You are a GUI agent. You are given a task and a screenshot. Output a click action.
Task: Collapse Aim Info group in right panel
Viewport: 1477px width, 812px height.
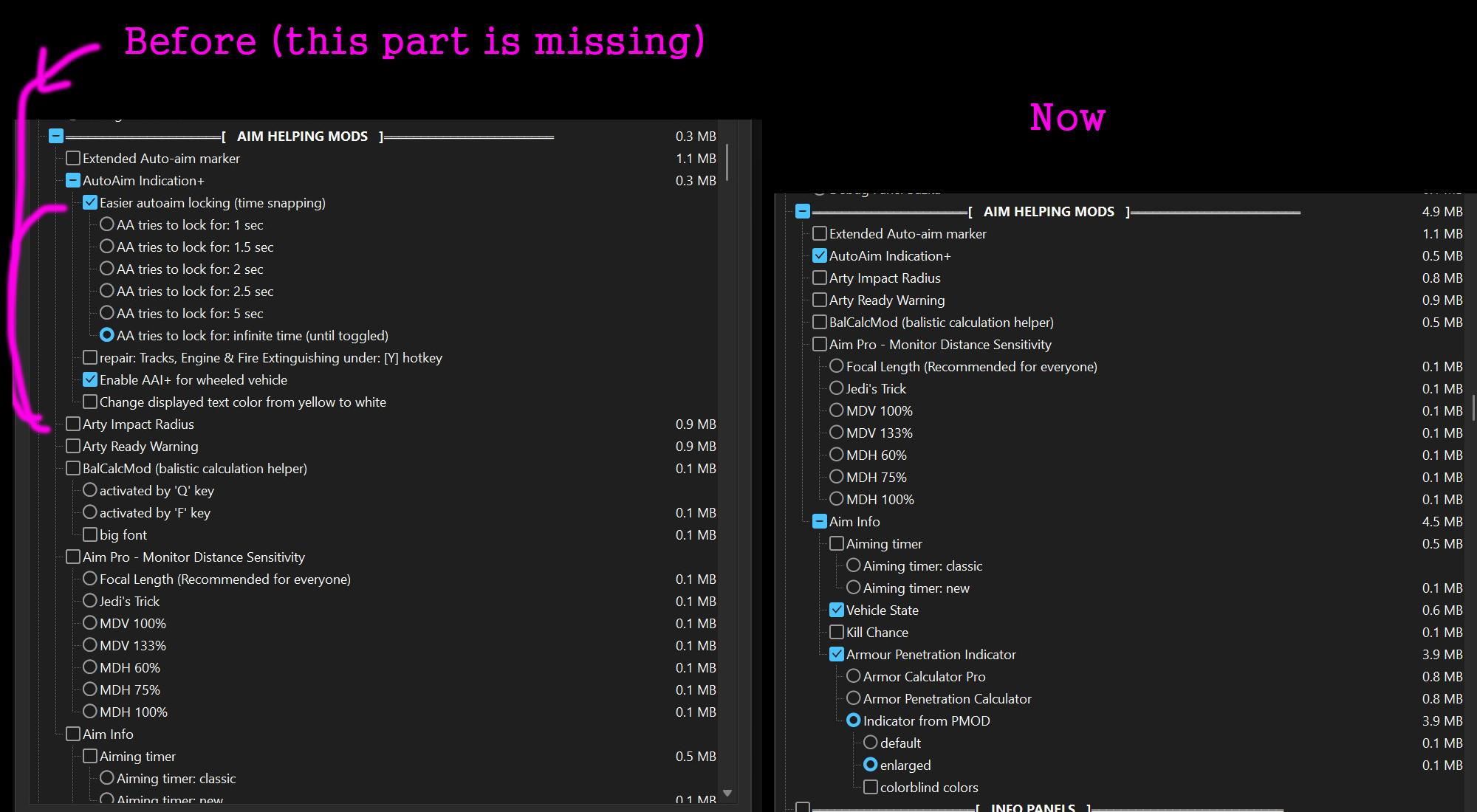[x=819, y=521]
